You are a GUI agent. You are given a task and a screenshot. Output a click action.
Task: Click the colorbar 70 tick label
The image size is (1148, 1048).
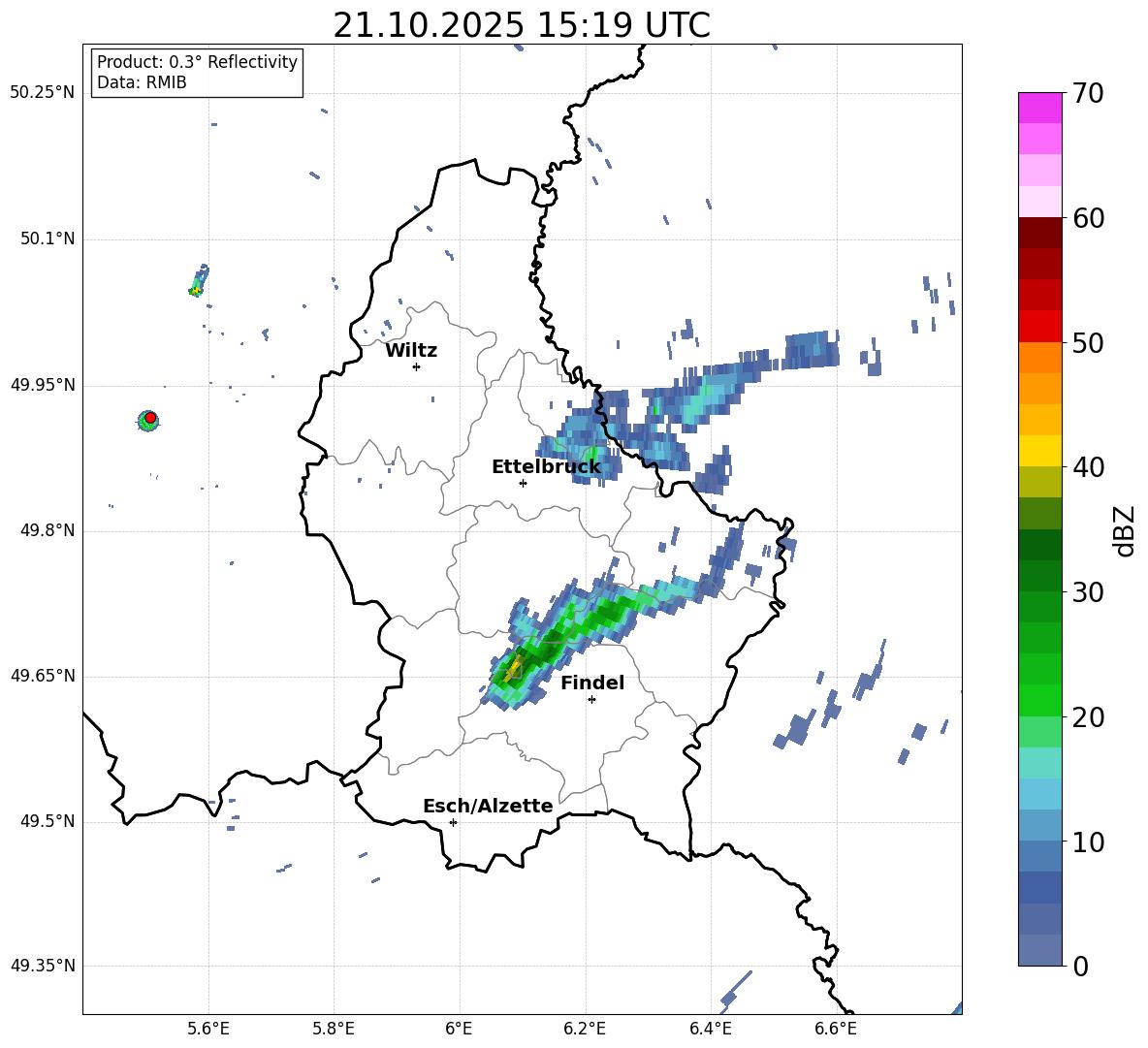point(1088,93)
